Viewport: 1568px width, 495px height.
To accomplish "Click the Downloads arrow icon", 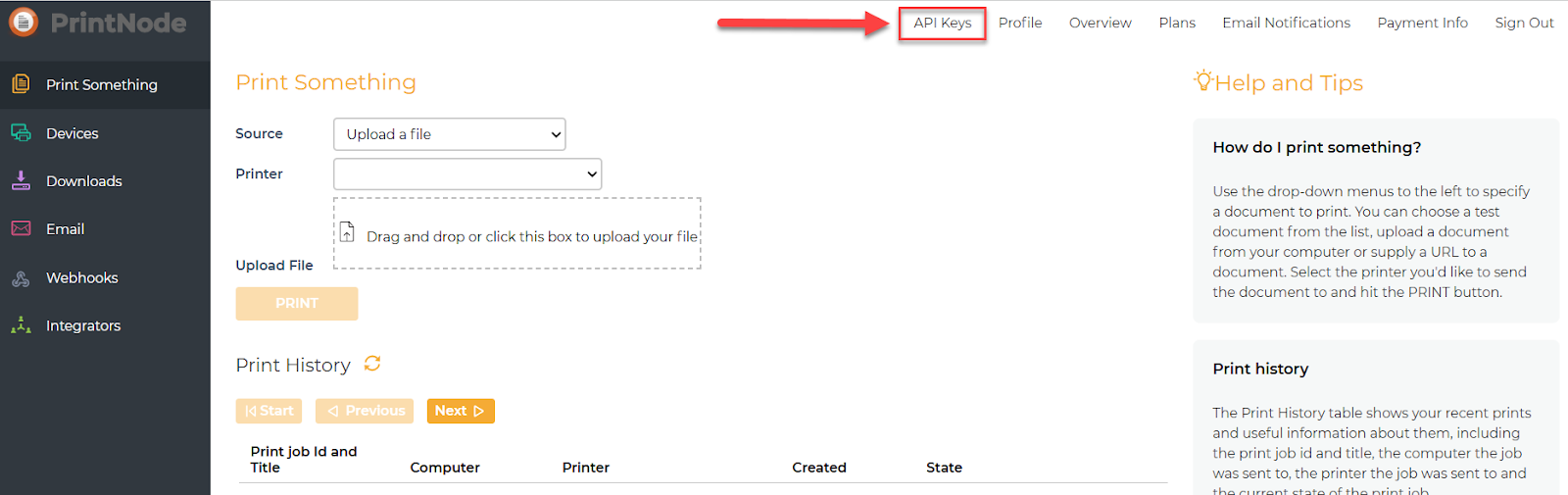I will pyautogui.click(x=21, y=180).
